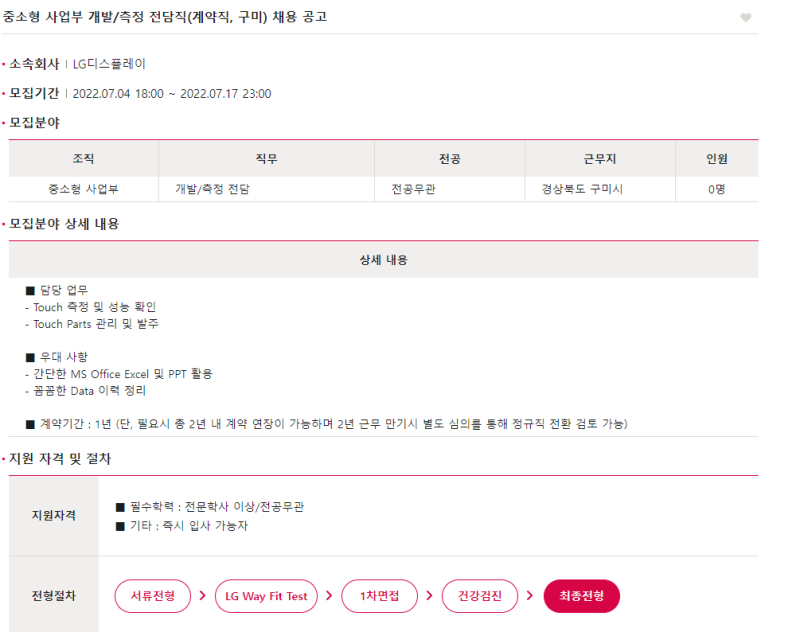Click the heart favorite icon
Screen dimensions: 800x632
coord(746,17)
